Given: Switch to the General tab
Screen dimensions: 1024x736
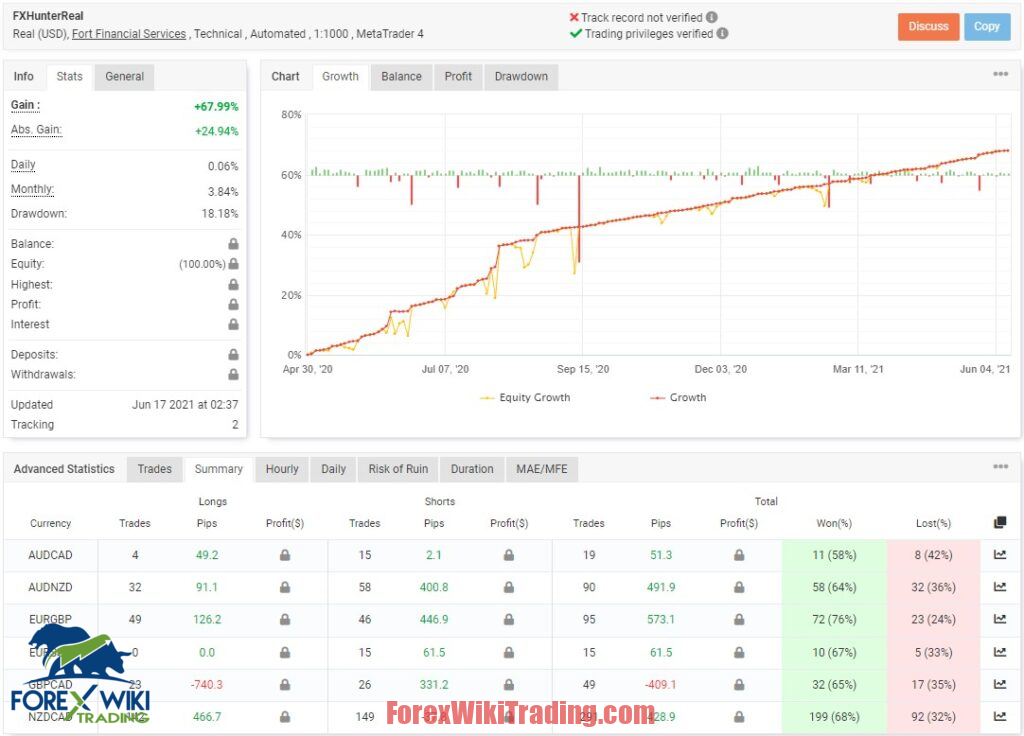Looking at the screenshot, I should point(125,76).
